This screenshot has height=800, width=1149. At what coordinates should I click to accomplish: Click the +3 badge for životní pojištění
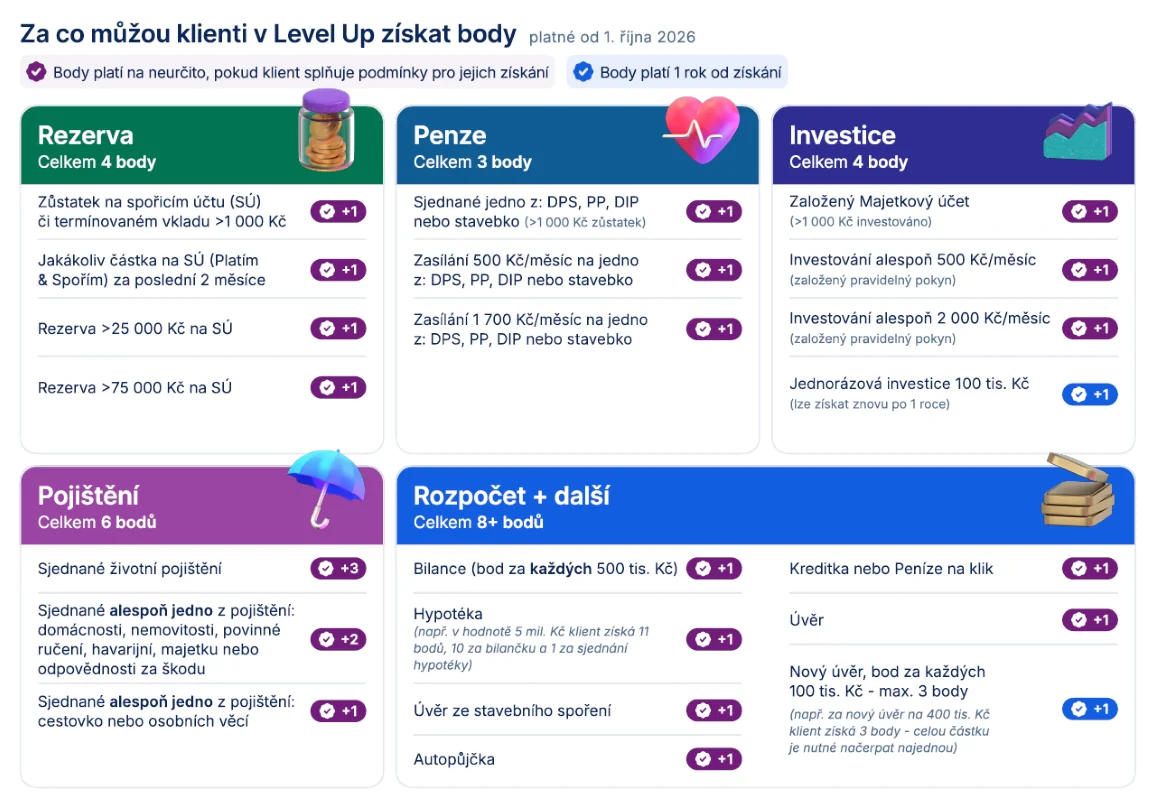click(x=339, y=568)
